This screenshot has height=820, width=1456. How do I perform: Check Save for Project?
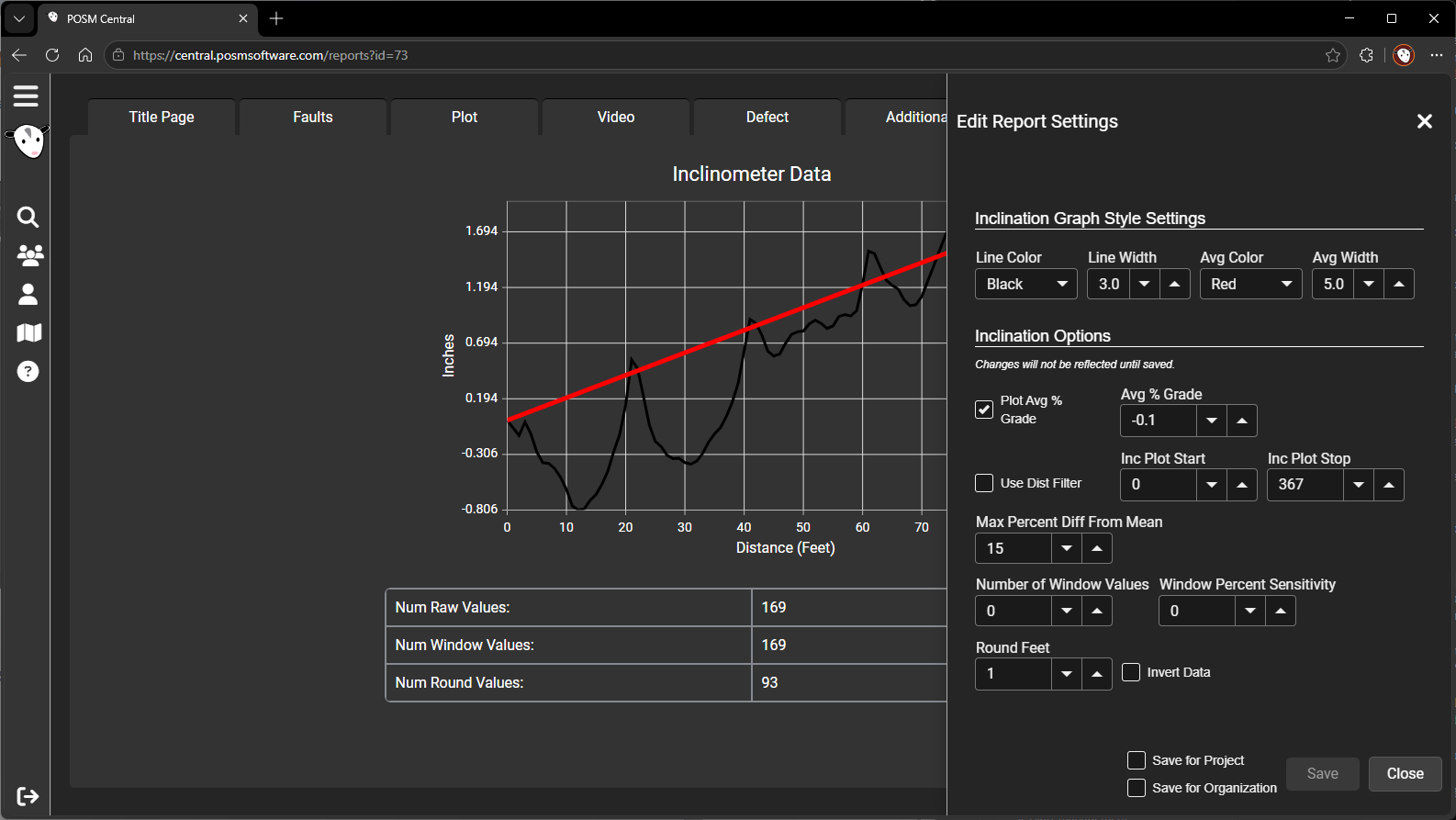tap(1137, 760)
